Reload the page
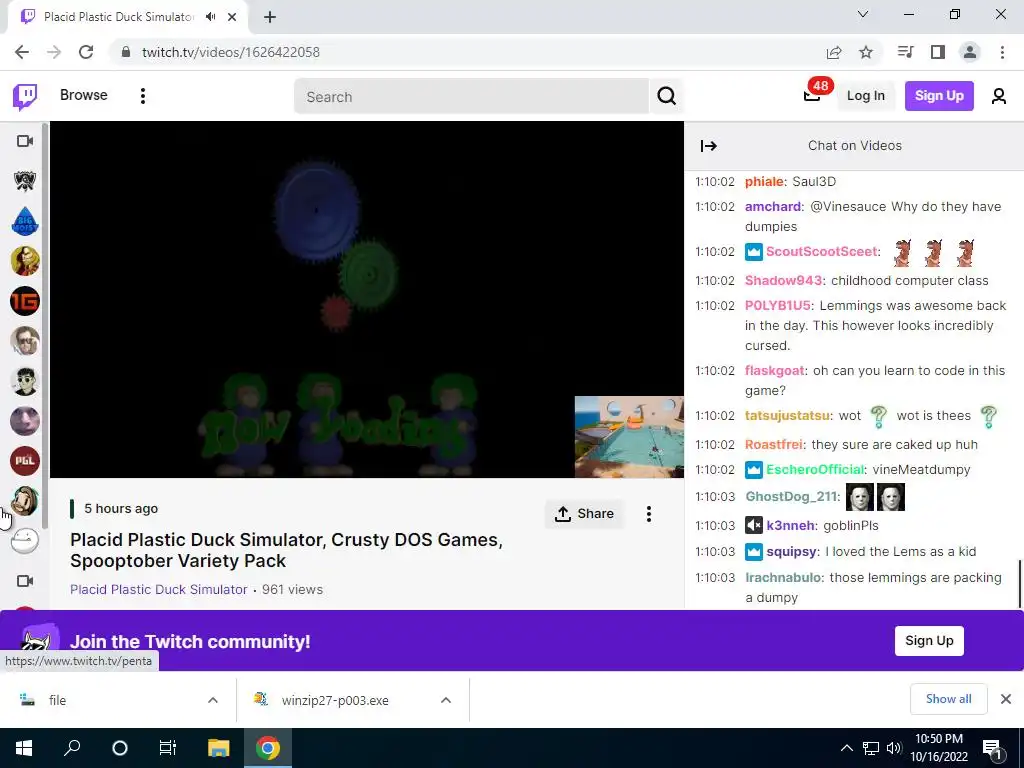The height and width of the screenshot is (768, 1024). click(x=86, y=52)
